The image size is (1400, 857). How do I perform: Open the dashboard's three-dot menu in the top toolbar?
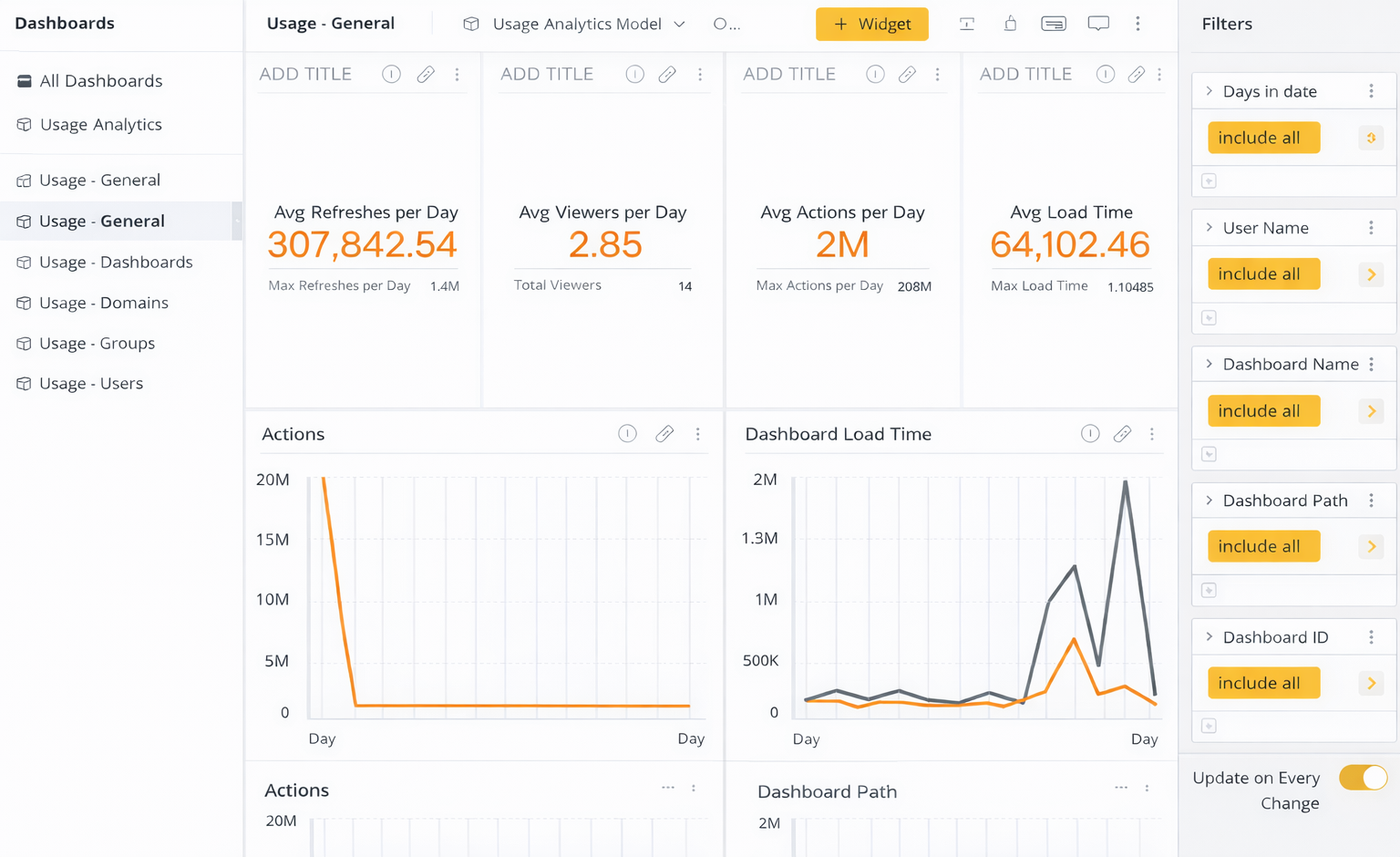coord(1137,24)
